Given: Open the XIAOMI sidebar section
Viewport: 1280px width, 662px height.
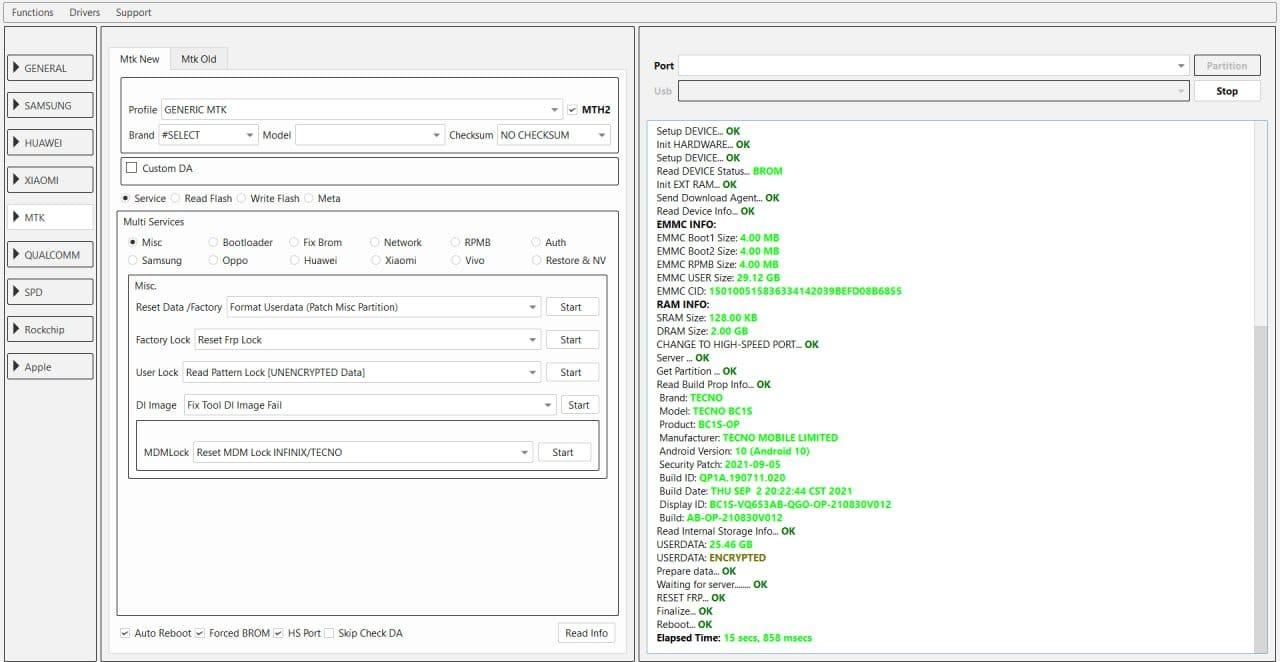Looking at the screenshot, I should [50, 180].
